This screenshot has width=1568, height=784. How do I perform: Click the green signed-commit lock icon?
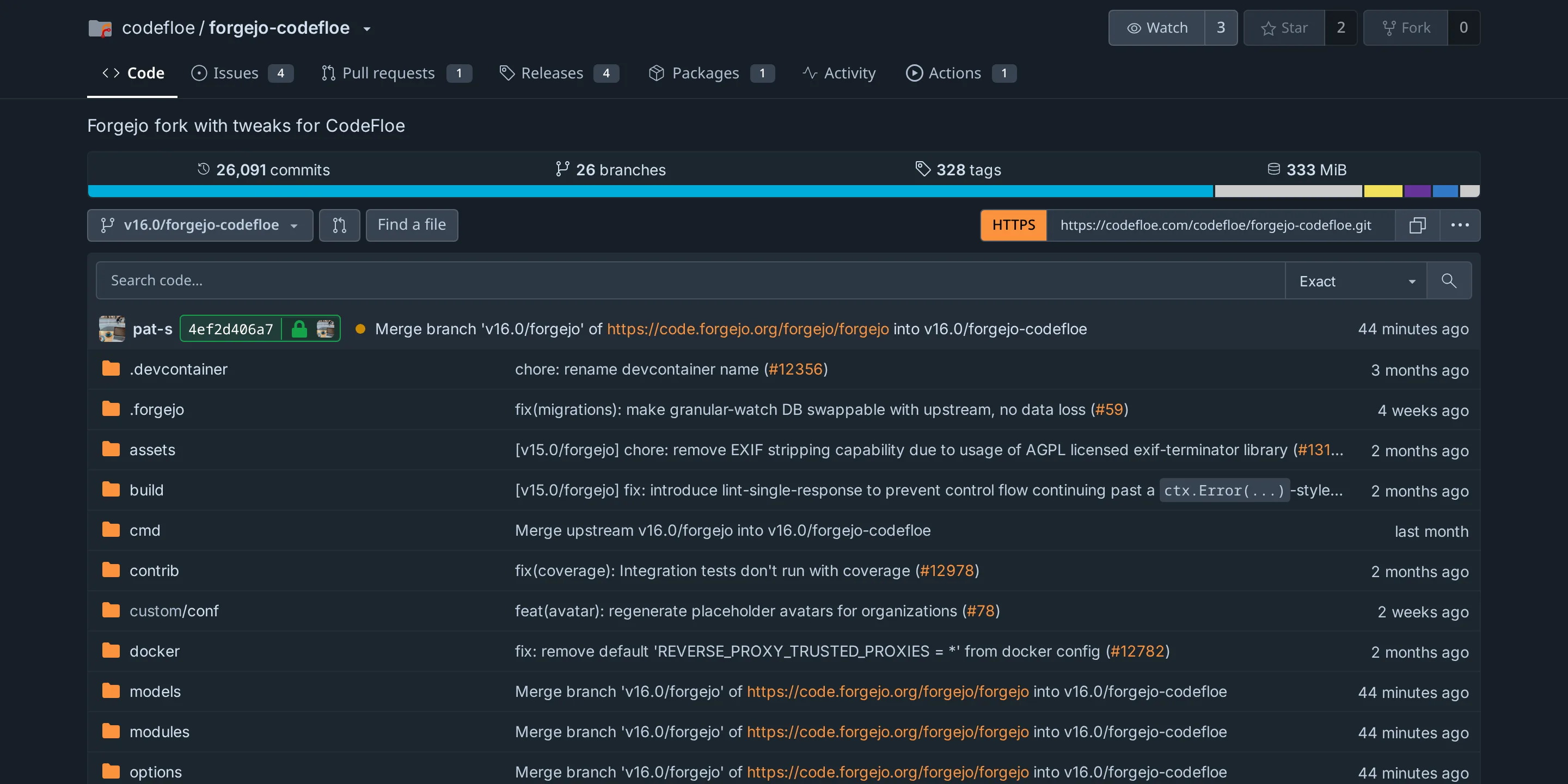[x=299, y=329]
